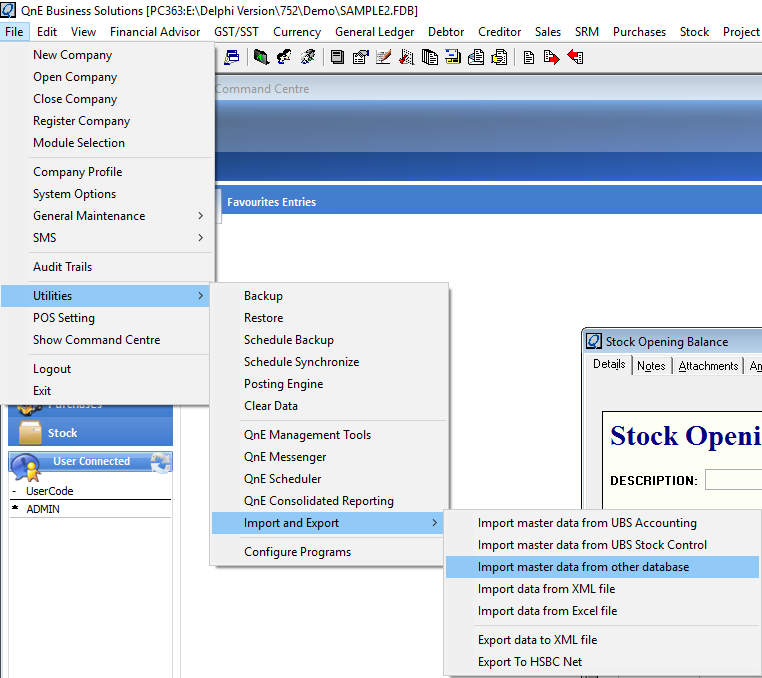Image resolution: width=762 pixels, height=678 pixels.
Task: Expand the General Maintenance submenu arrow
Action: pyautogui.click(x=201, y=215)
